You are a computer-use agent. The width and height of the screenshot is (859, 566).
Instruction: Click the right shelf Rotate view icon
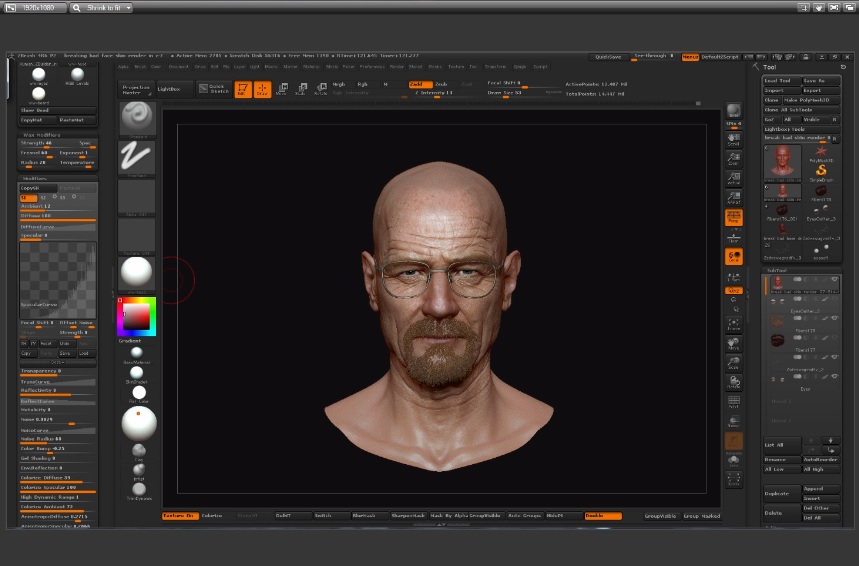pyautogui.click(x=734, y=382)
